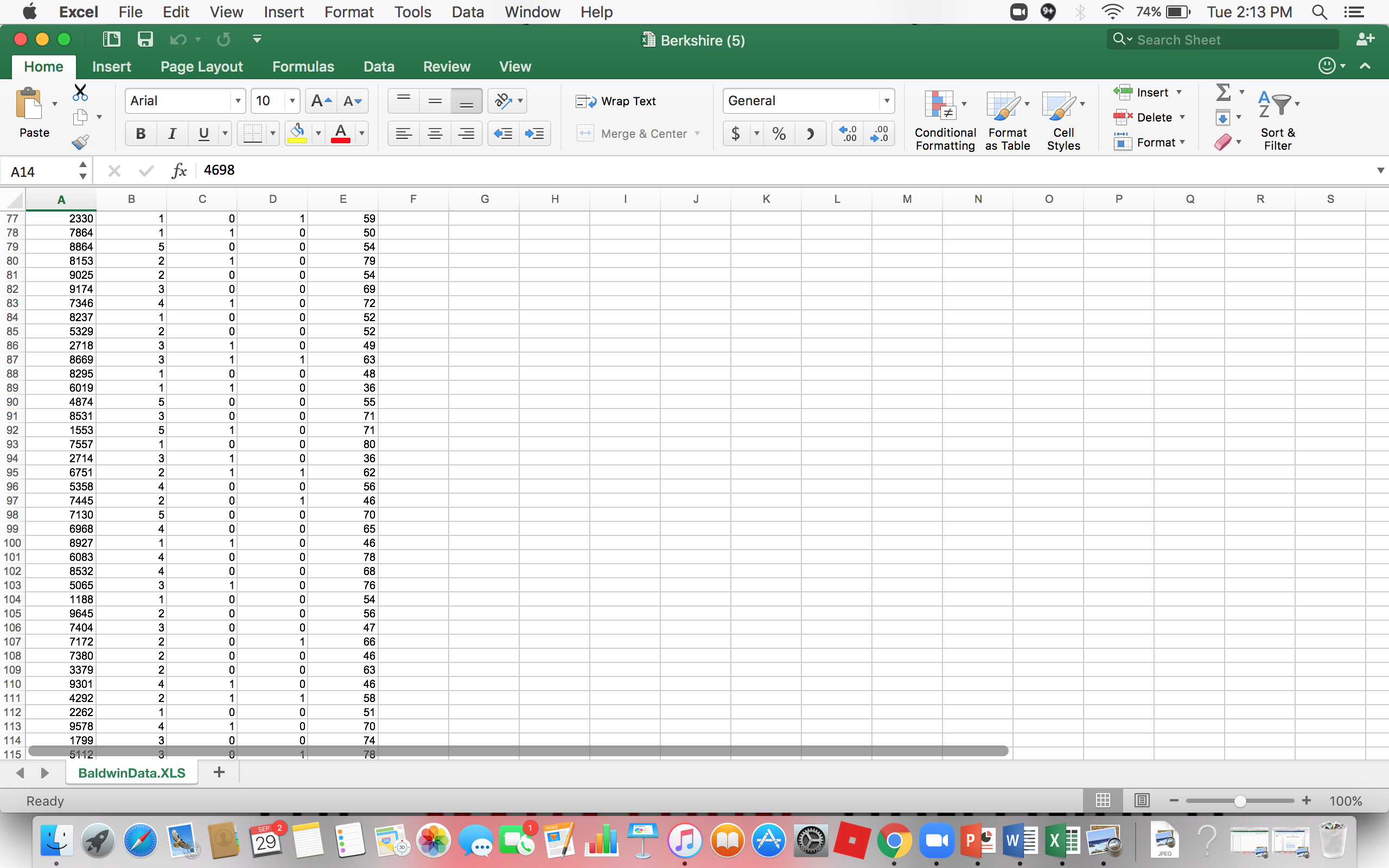Screen dimensions: 1389x868
Task: Switch to the Formulas ribbon tab
Action: (303, 66)
